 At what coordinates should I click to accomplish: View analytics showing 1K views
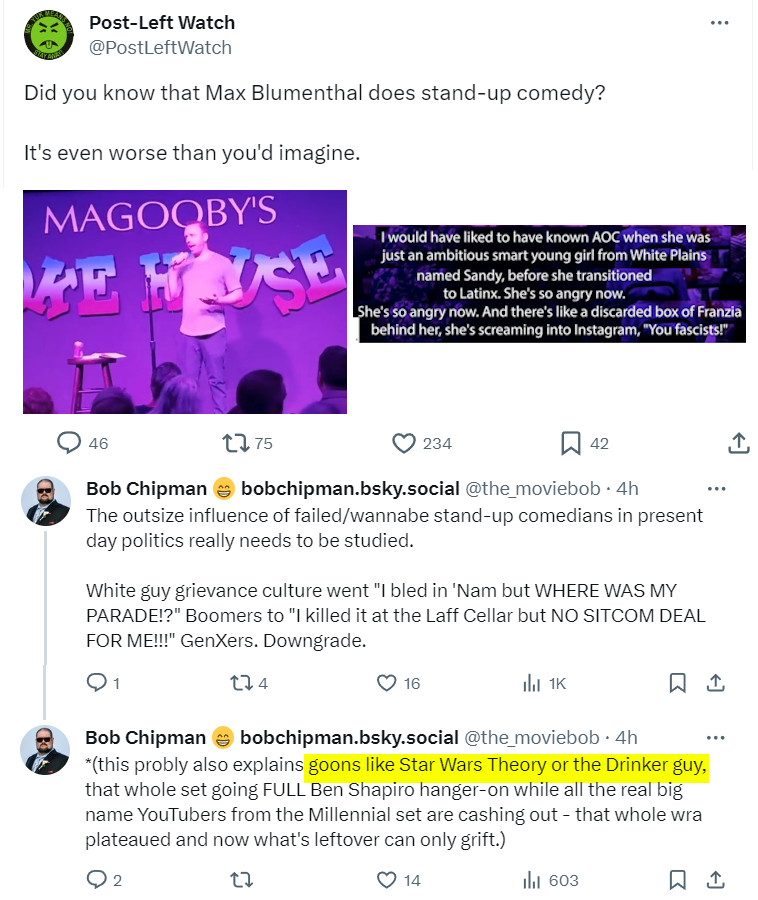(544, 683)
